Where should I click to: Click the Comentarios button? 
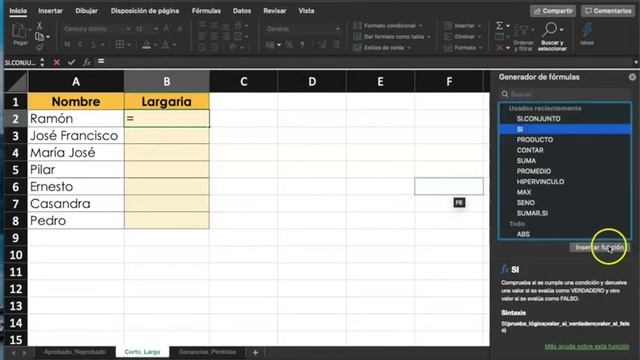[x=608, y=11]
